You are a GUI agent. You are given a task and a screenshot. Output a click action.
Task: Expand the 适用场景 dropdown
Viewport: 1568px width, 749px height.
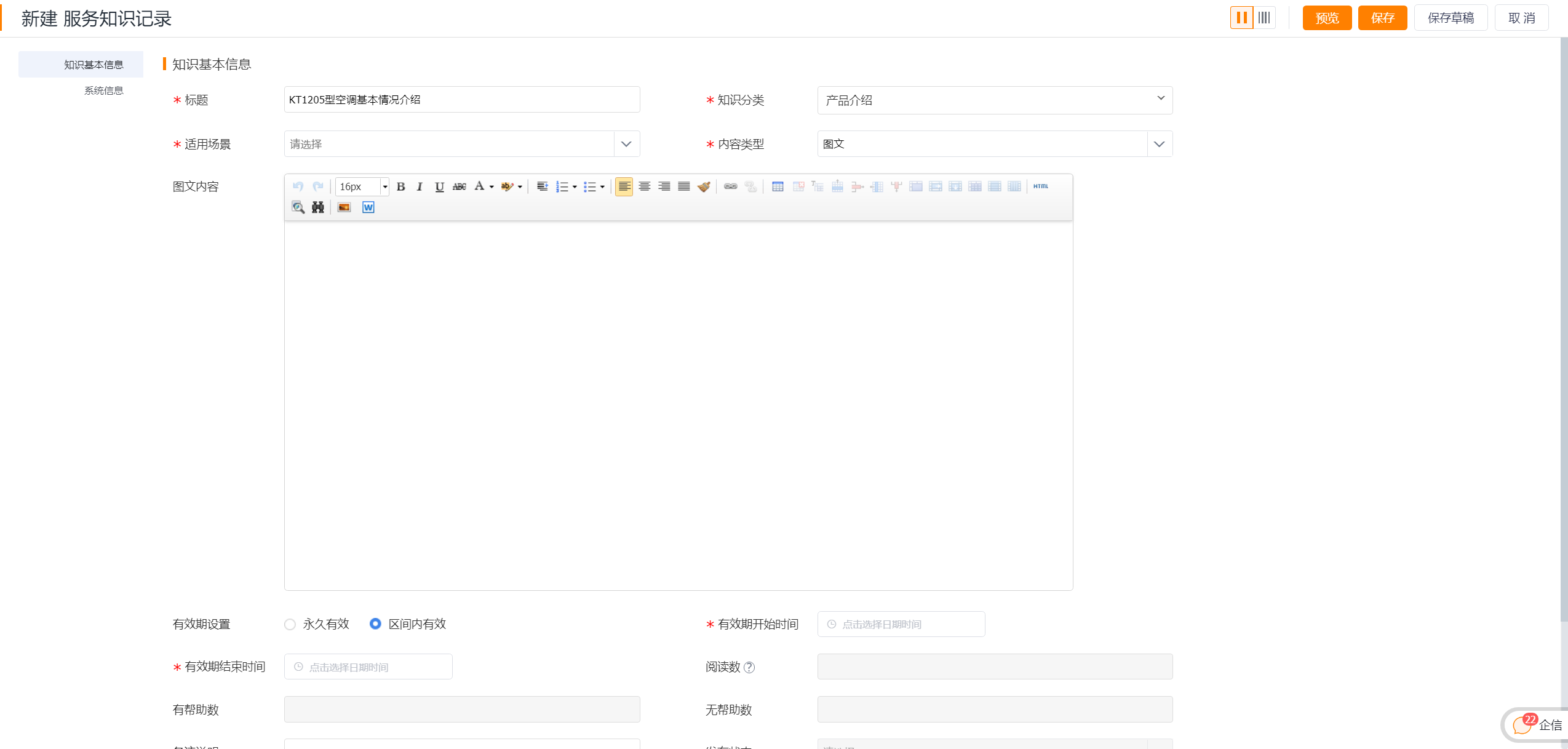pos(626,144)
